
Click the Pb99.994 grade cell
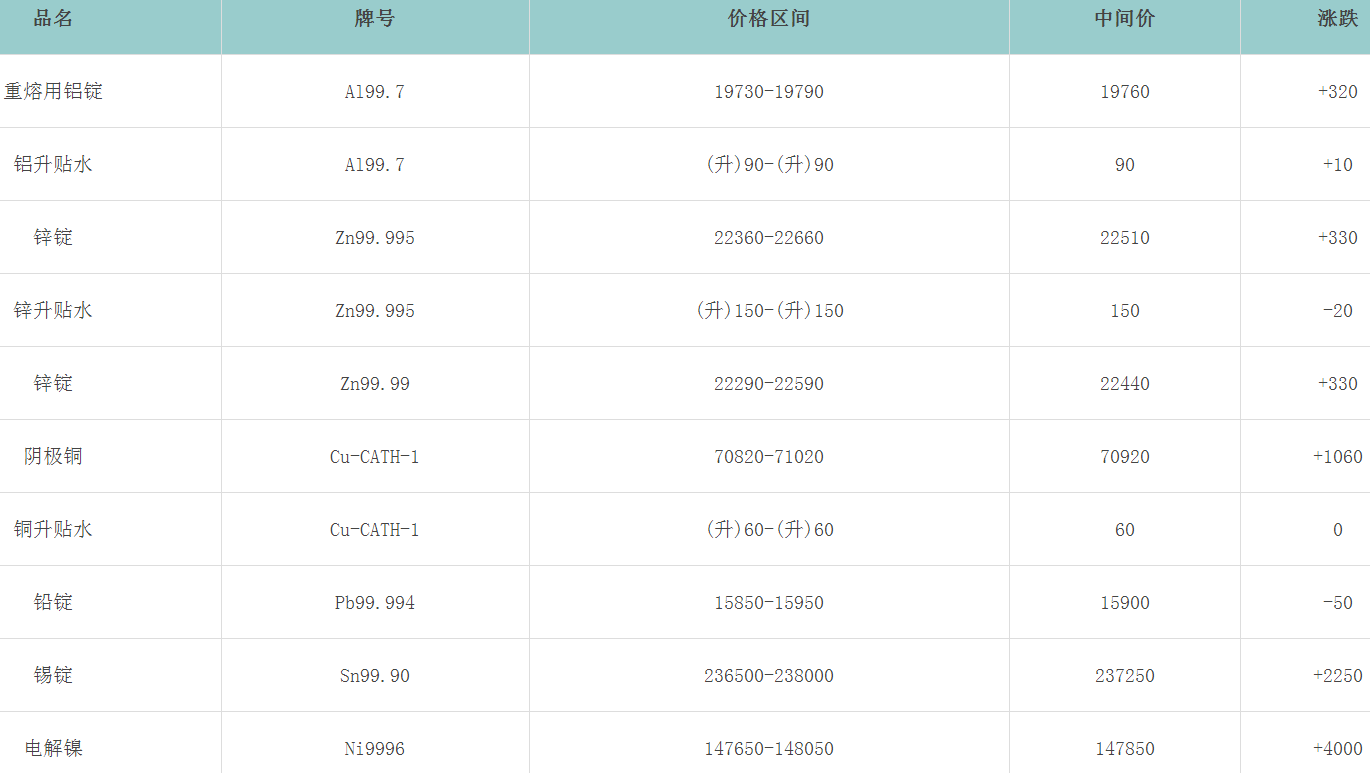(375, 603)
